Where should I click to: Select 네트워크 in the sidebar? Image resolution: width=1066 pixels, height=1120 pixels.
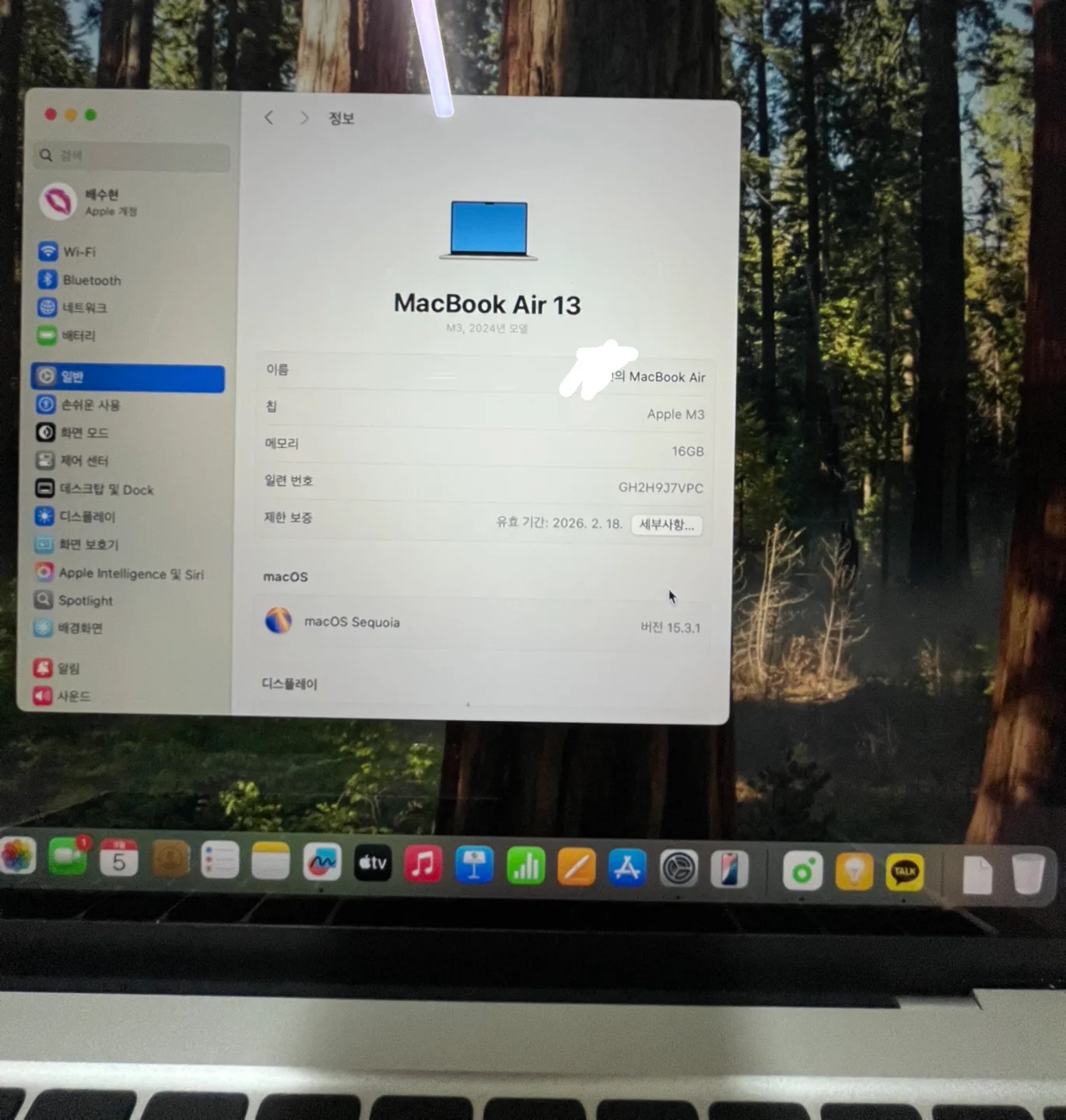click(x=72, y=308)
